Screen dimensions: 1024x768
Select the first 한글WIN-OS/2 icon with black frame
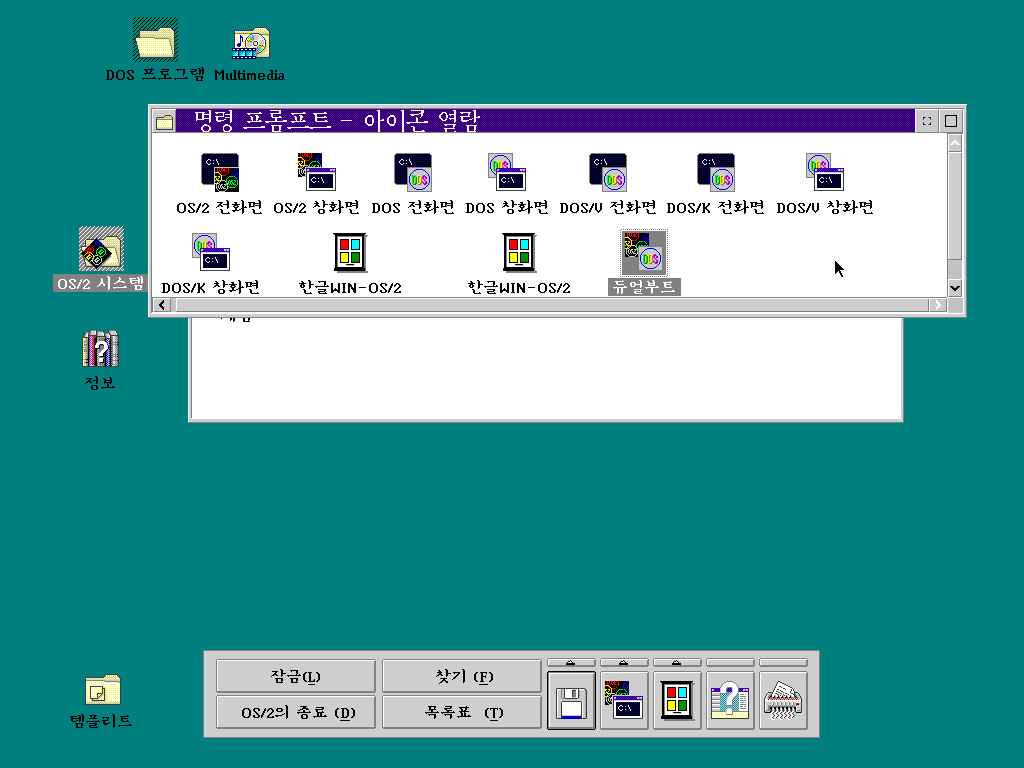click(x=350, y=253)
